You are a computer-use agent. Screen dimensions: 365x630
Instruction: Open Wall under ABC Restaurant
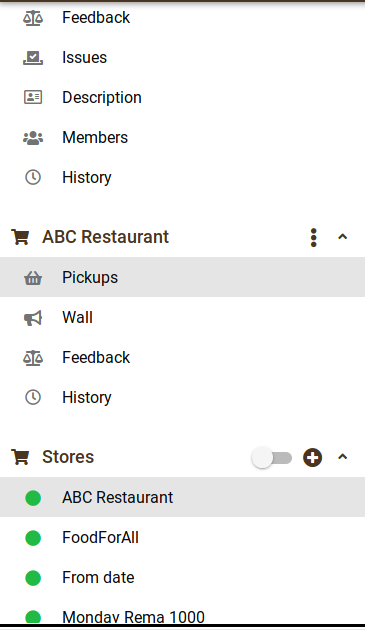click(182, 317)
